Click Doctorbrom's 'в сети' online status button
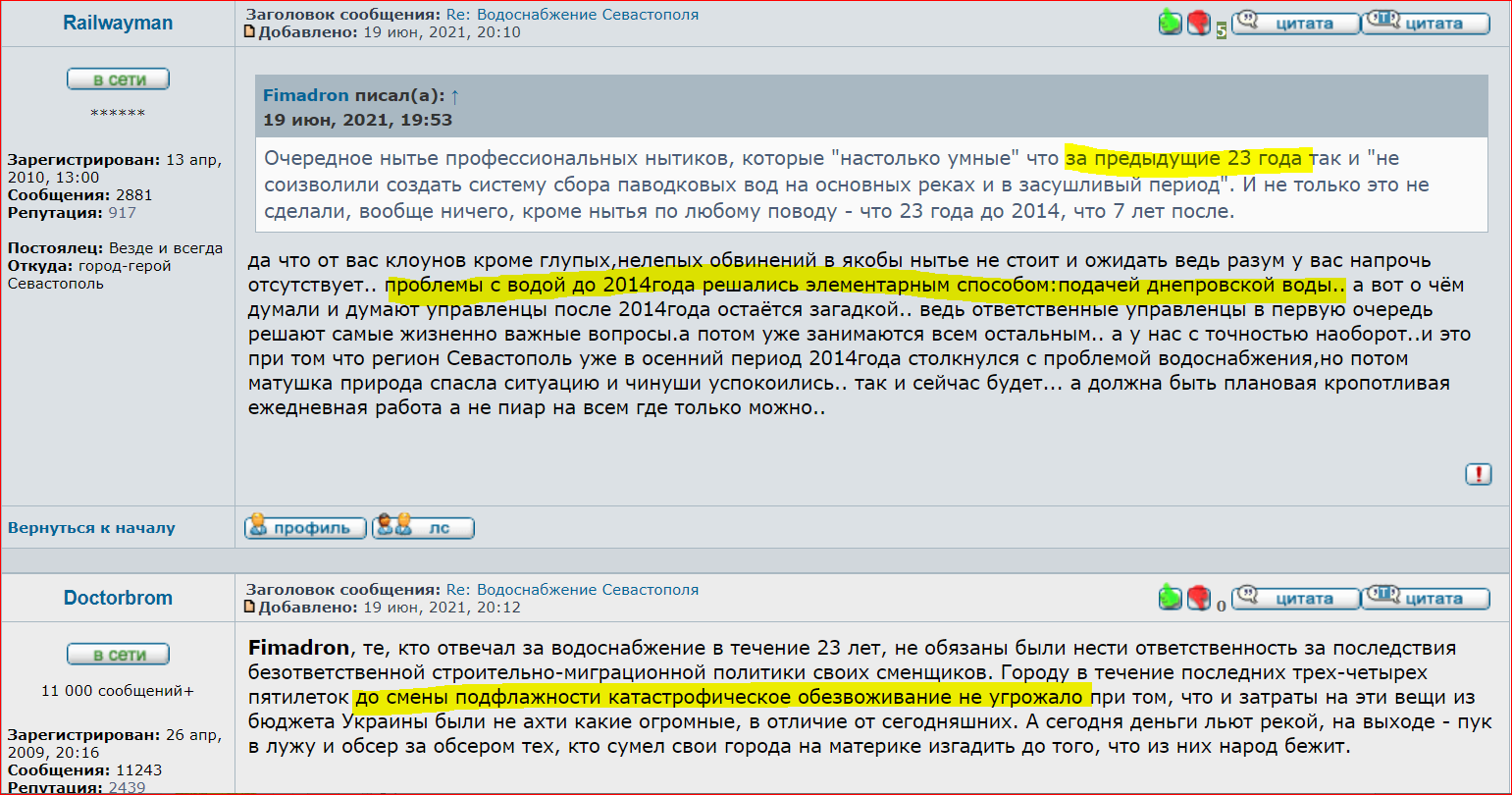The image size is (1512, 795). (118, 655)
